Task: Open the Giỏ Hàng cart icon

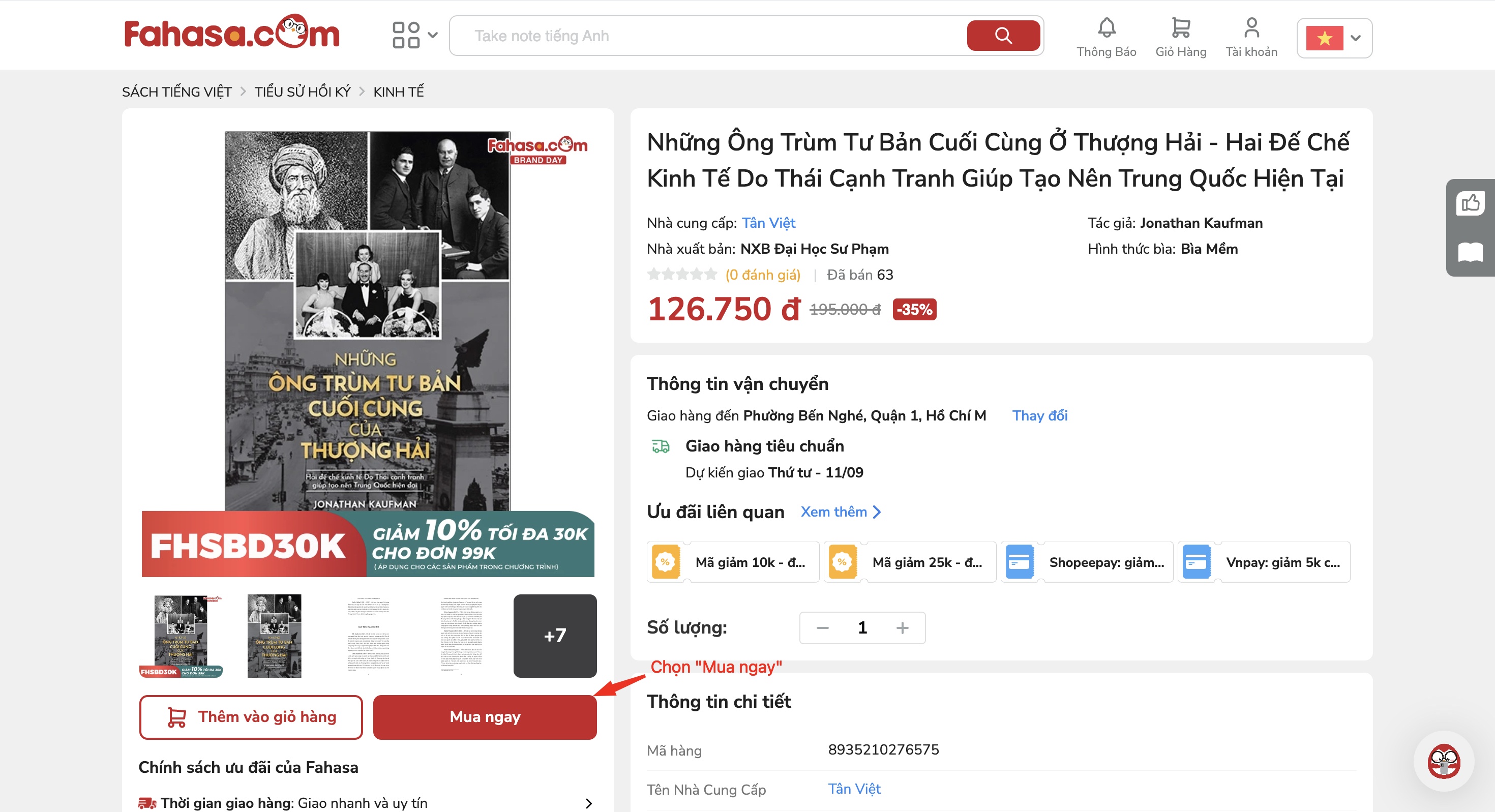Action: (x=1180, y=28)
